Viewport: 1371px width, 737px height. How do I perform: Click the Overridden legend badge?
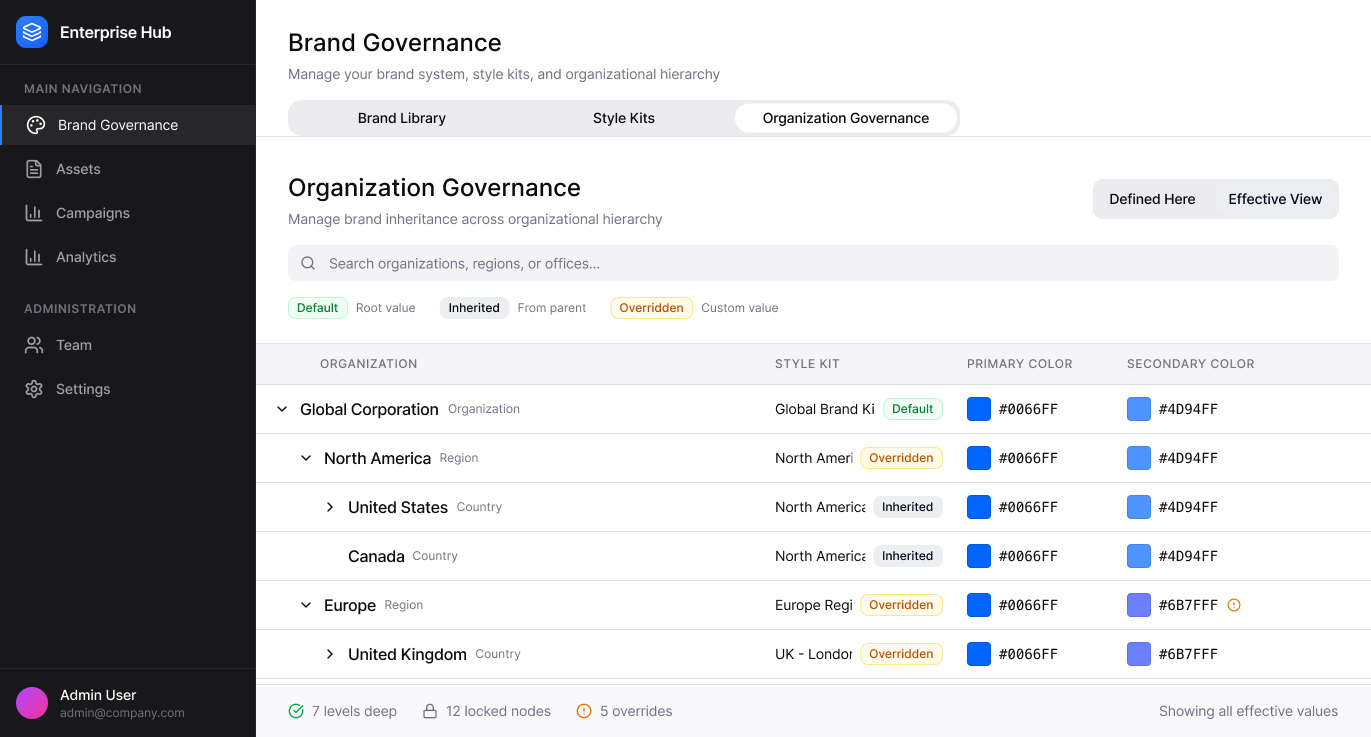pos(651,308)
